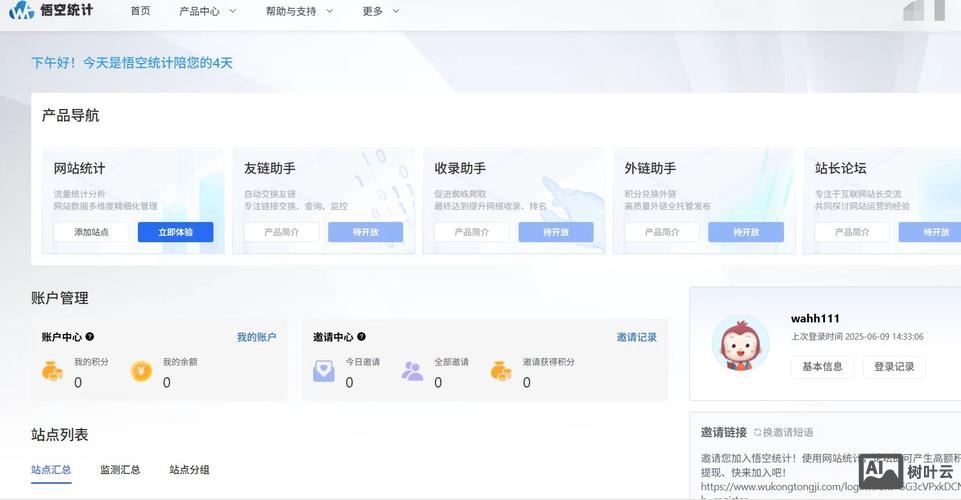Click the monkey avatar image
961x500 pixels.
click(x=740, y=344)
